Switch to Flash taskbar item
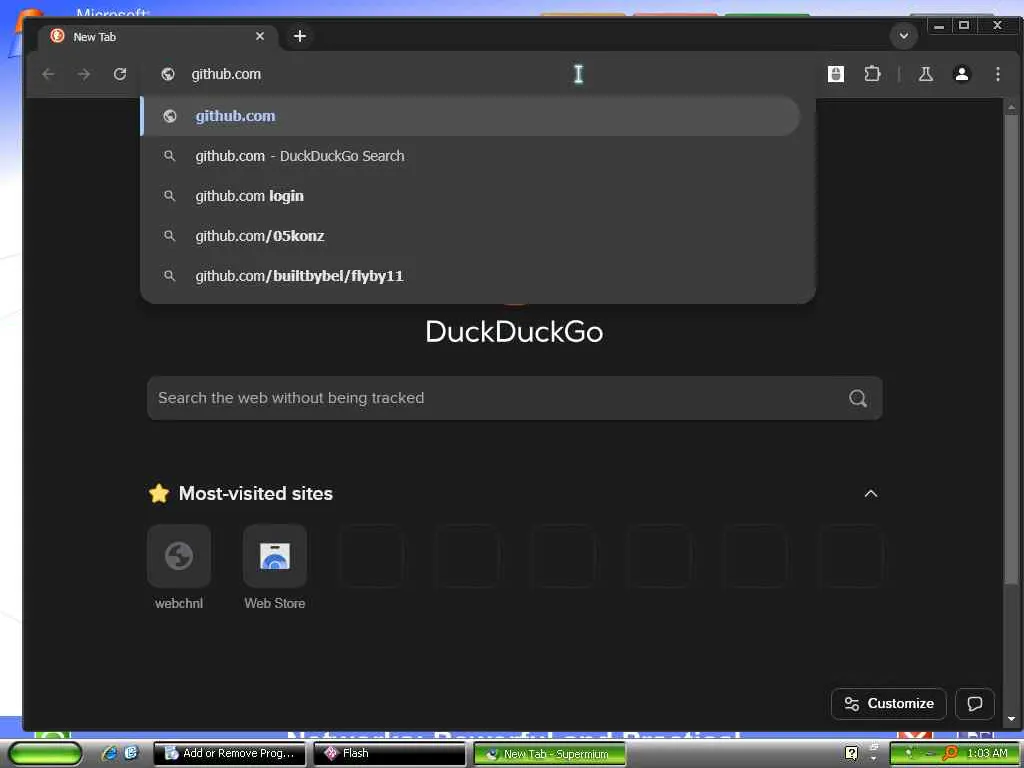Screen dimensions: 1024x768 (389, 754)
